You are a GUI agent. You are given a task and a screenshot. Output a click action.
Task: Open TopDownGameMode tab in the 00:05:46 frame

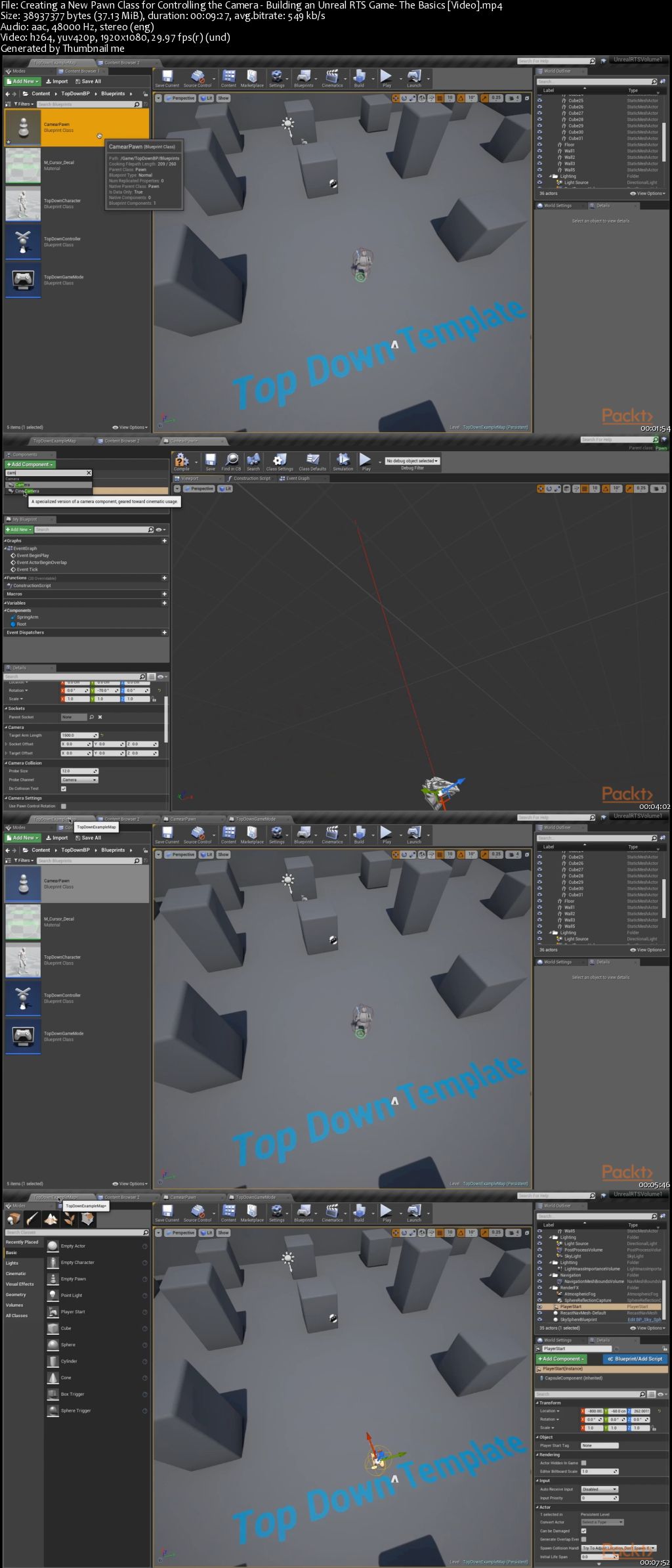[256, 819]
